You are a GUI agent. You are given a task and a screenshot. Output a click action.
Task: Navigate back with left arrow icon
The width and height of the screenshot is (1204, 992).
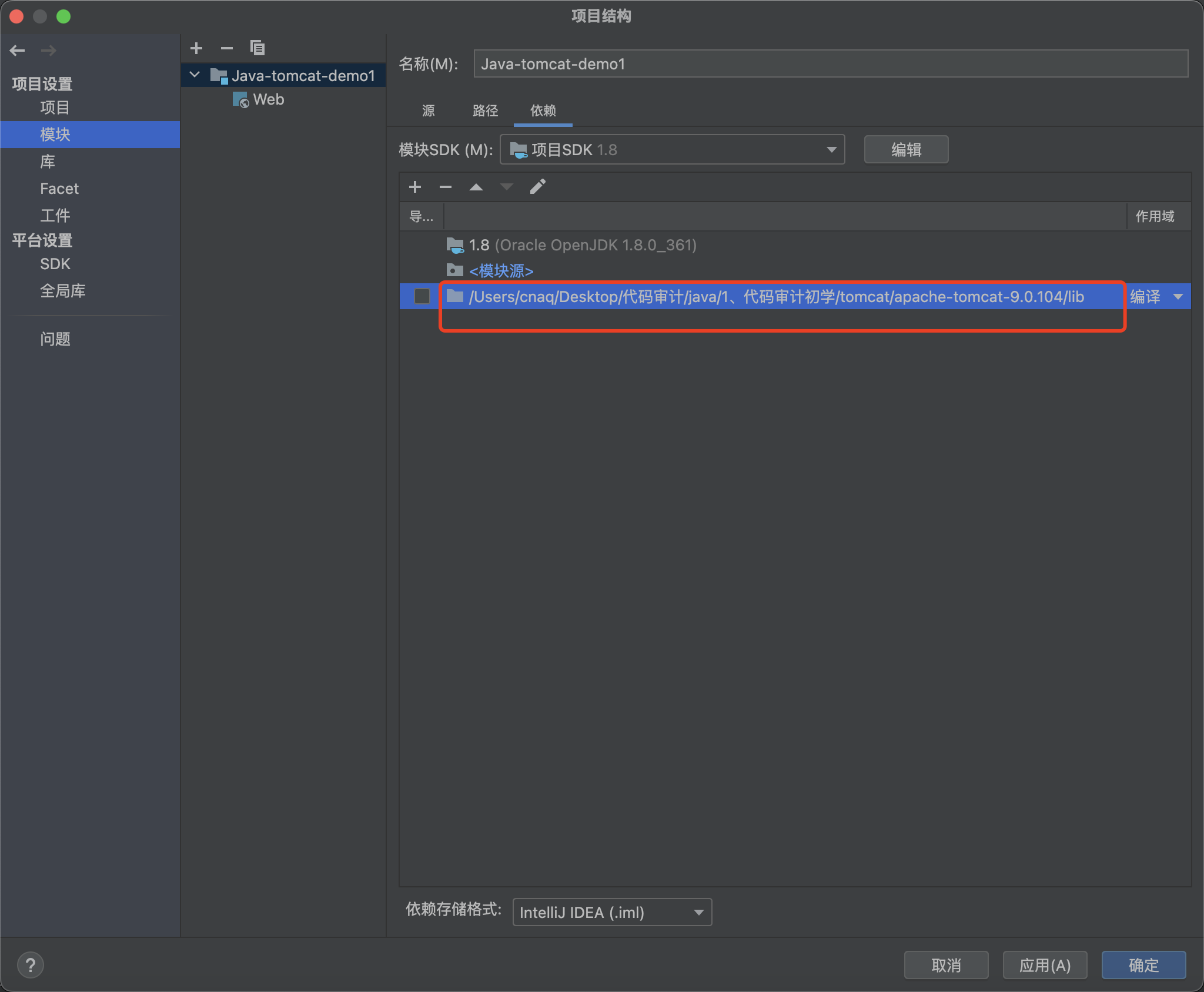click(18, 51)
